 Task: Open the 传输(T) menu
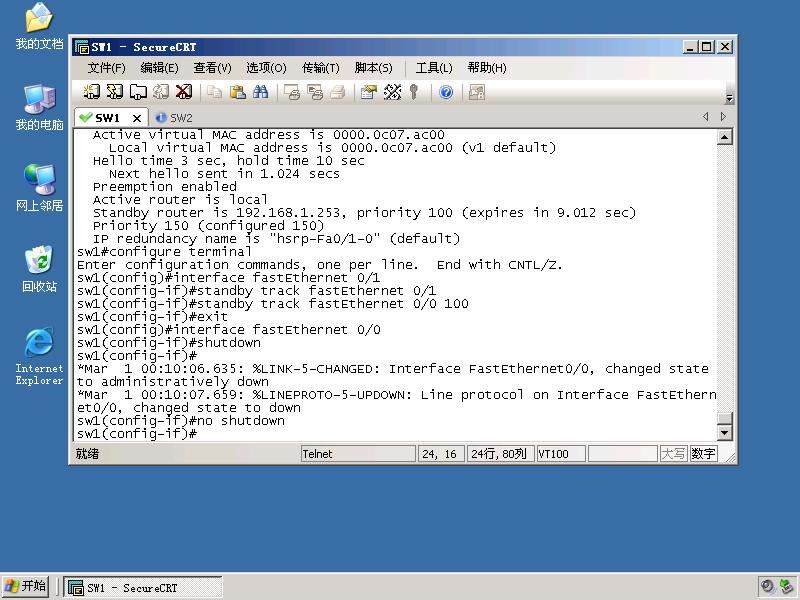pyautogui.click(x=320, y=68)
